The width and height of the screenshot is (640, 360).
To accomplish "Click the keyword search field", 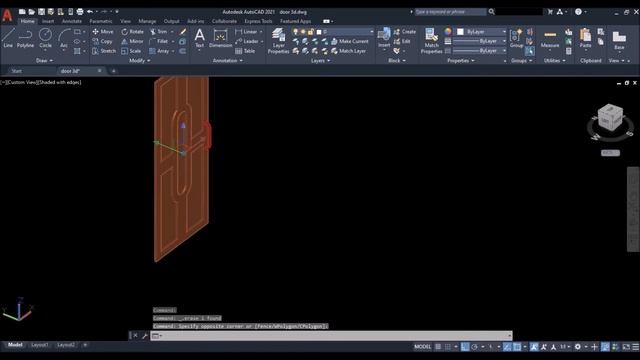I will [450, 12].
